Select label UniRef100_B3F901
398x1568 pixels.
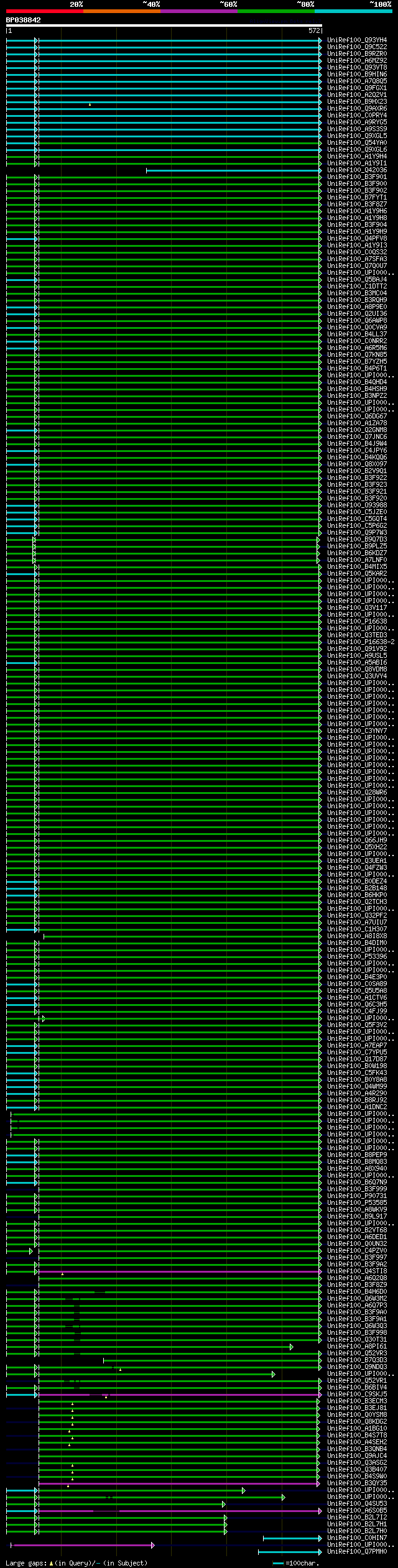357,177
